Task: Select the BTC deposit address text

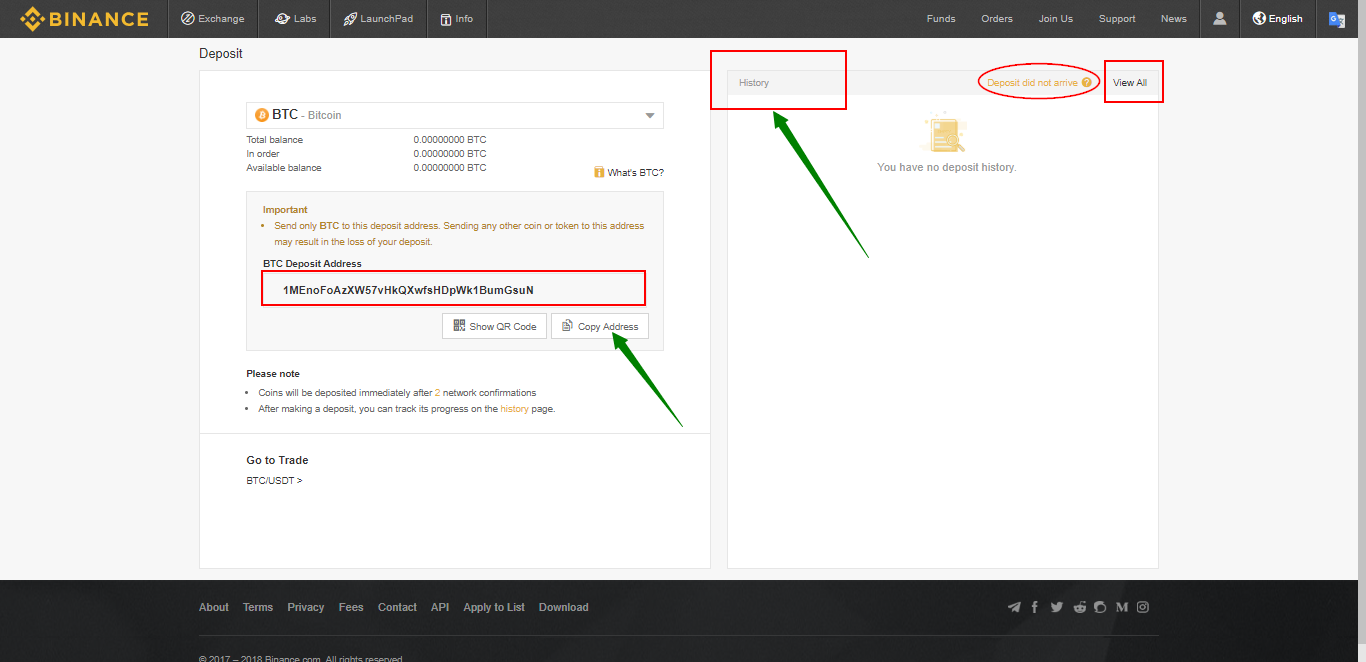Action: (x=408, y=290)
